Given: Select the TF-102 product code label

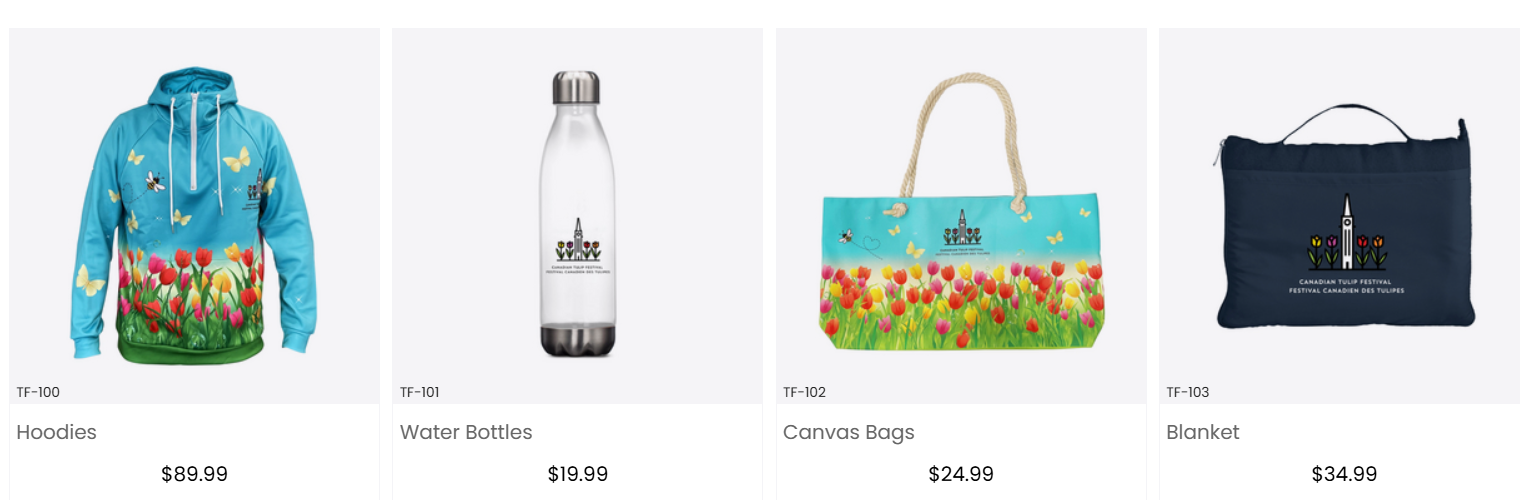Looking at the screenshot, I should (805, 392).
